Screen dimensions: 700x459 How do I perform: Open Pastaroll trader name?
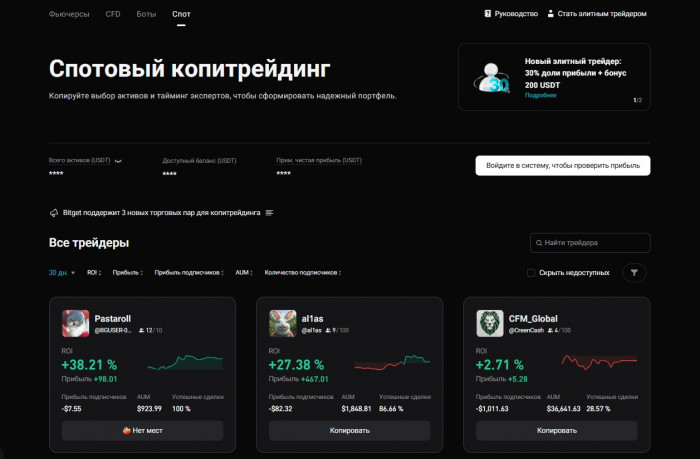[x=112, y=318]
